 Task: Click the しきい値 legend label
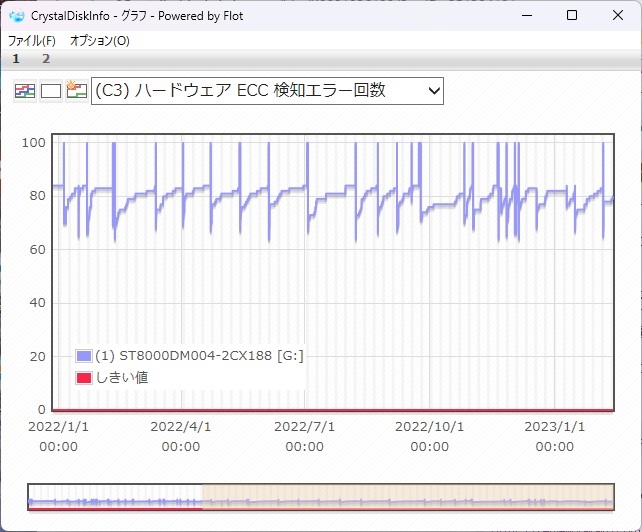click(x=122, y=378)
